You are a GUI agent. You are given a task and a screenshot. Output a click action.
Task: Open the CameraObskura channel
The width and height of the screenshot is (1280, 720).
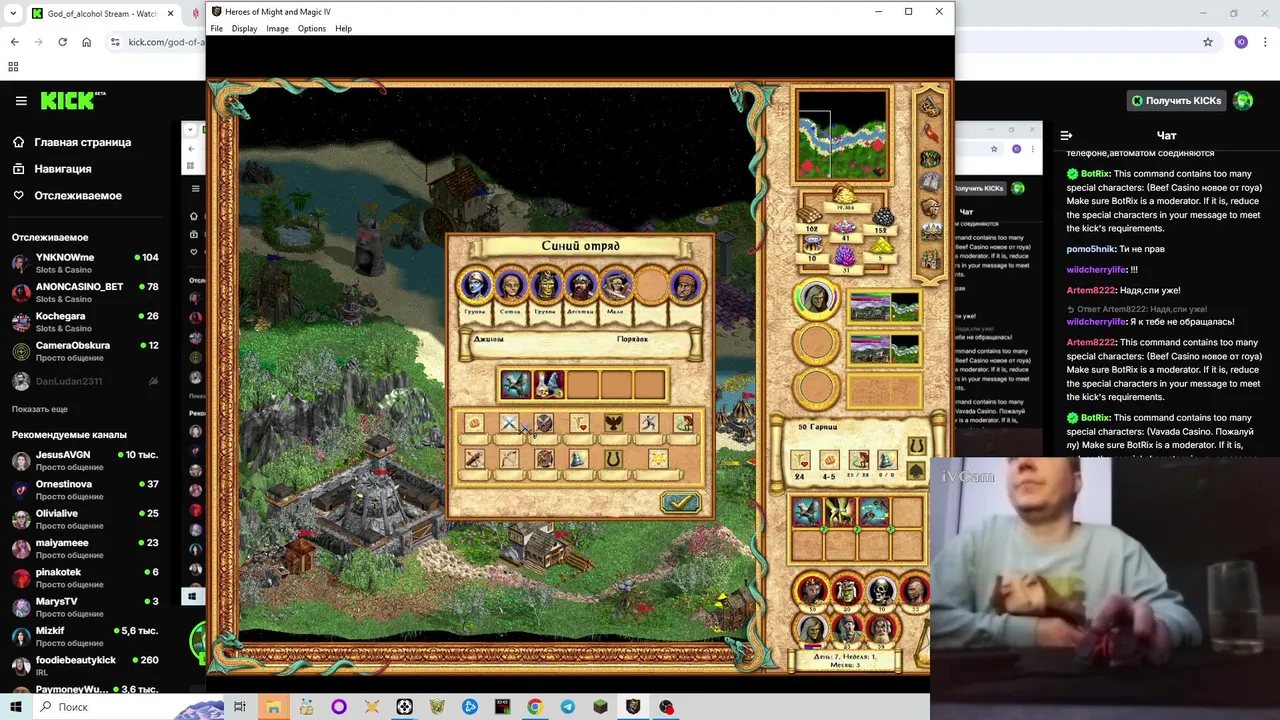(85, 351)
